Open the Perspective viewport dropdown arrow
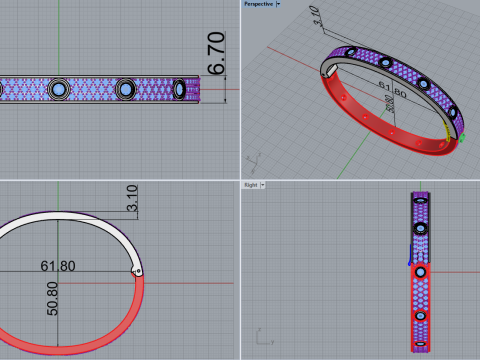Image resolution: width=480 pixels, height=360 pixels. tap(278, 4)
